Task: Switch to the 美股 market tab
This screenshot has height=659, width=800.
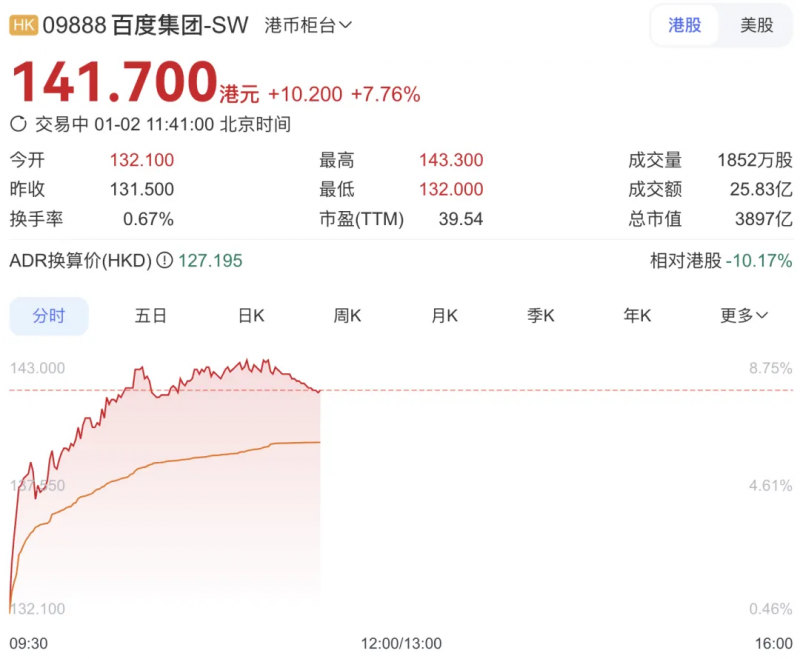Action: (757, 25)
